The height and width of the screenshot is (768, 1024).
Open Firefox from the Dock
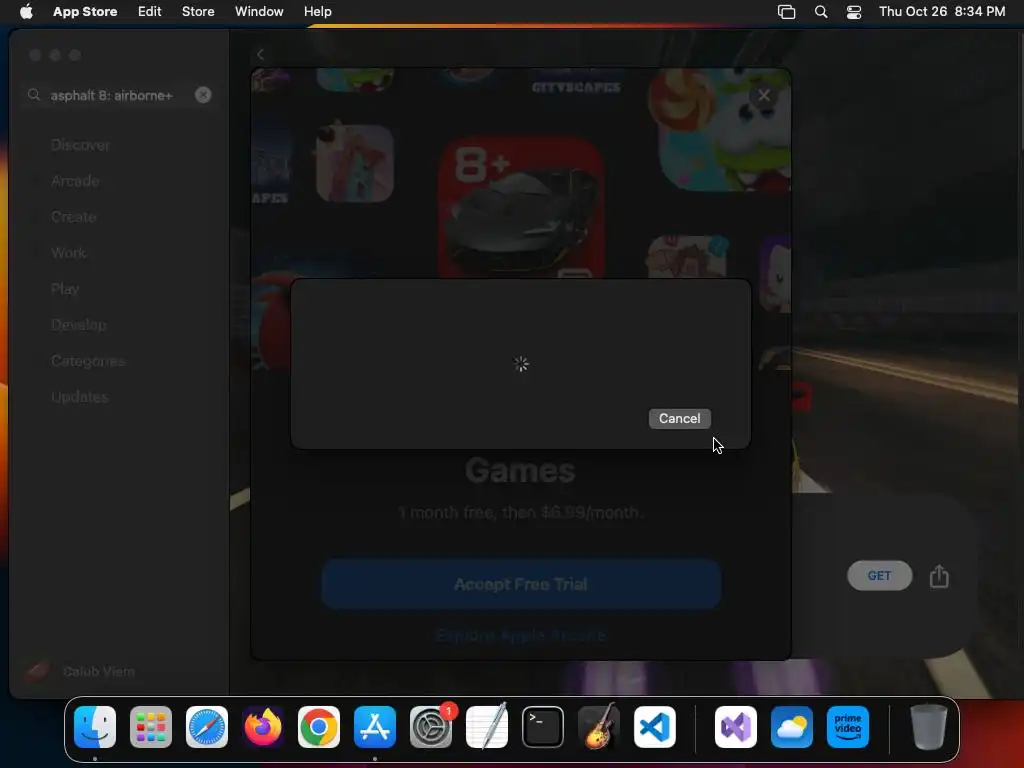pos(263,727)
